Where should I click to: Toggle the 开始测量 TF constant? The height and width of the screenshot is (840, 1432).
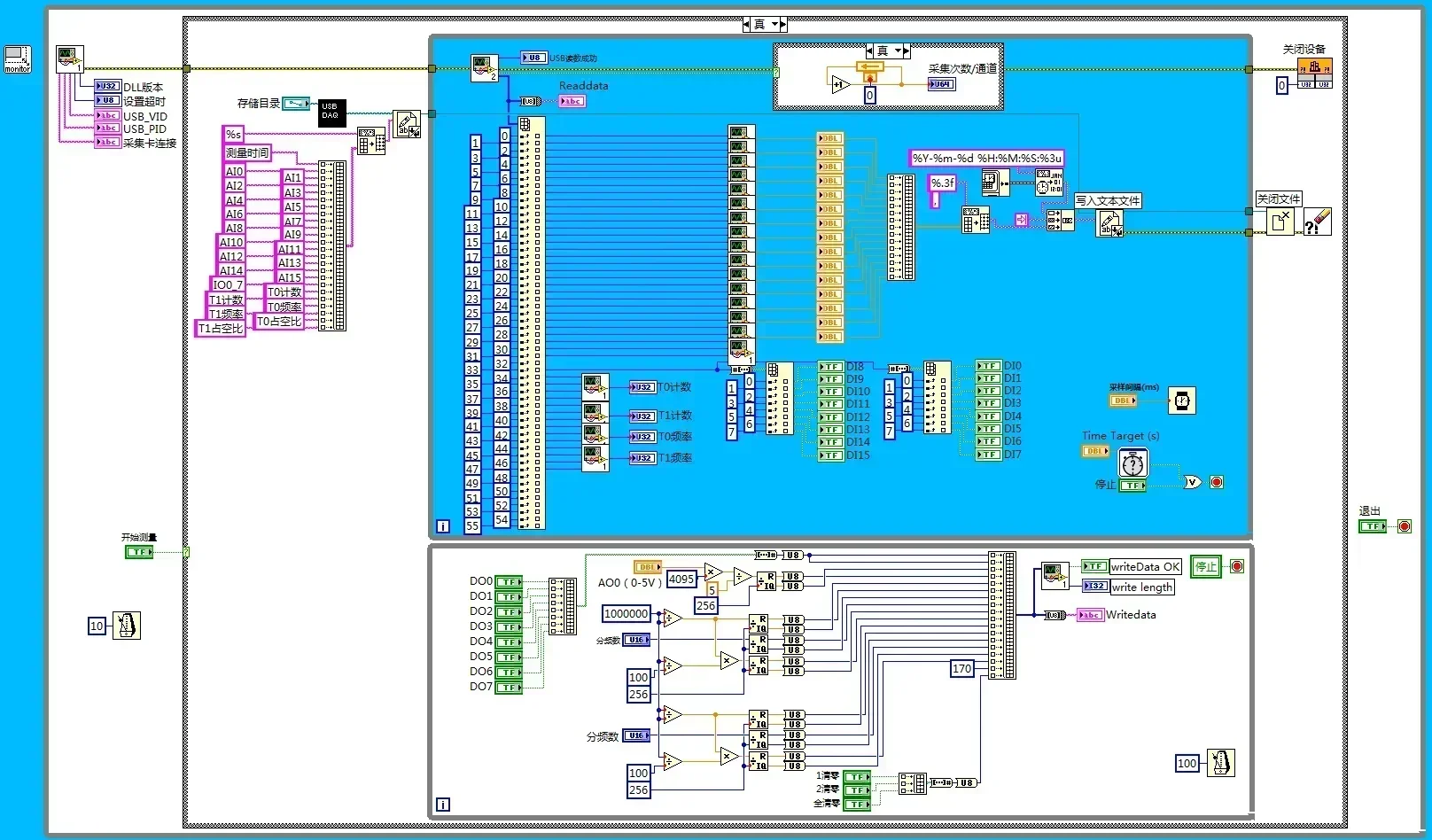pos(140,551)
